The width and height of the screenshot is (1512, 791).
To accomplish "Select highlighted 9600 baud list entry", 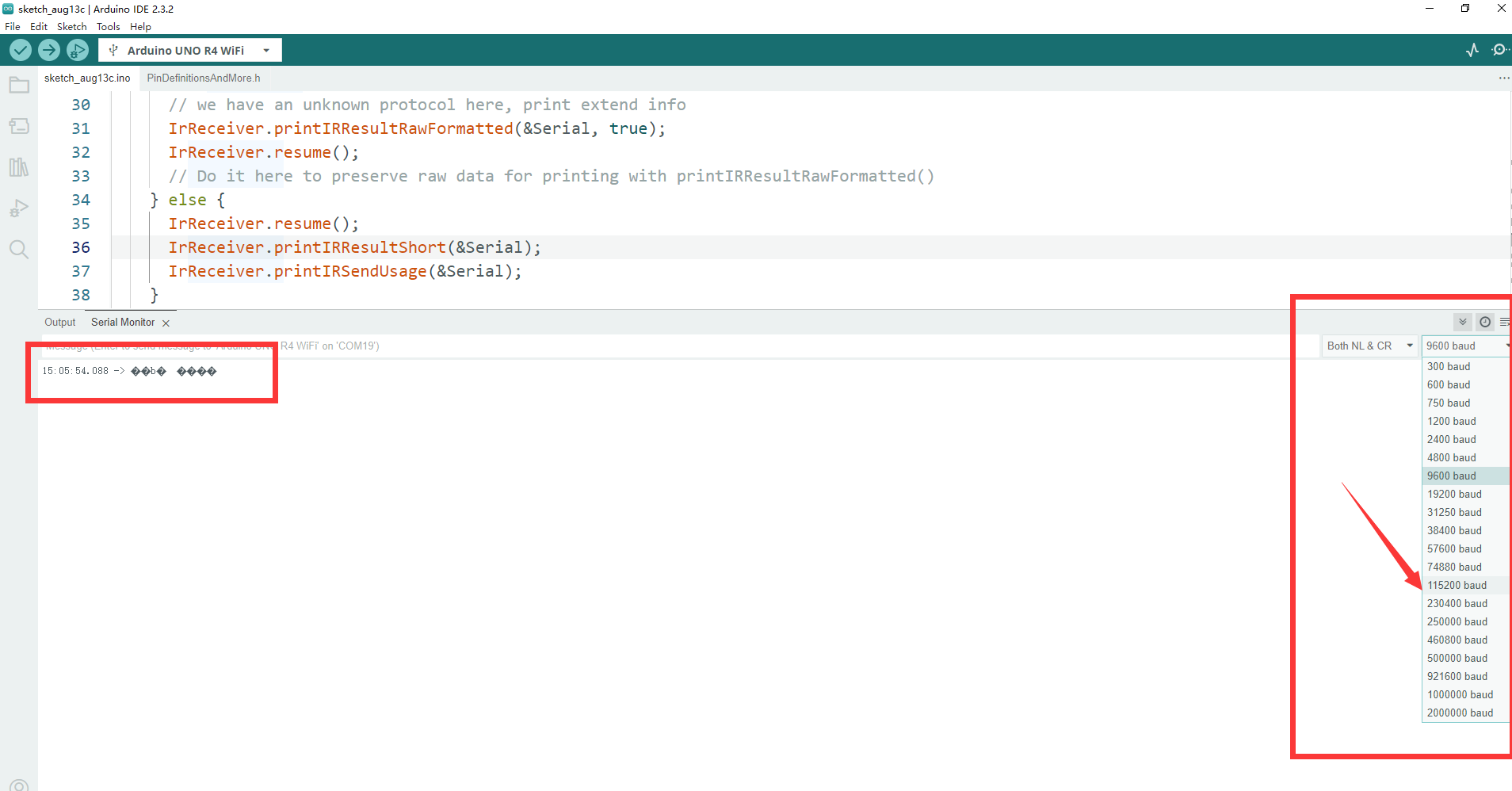I will pos(1465,476).
